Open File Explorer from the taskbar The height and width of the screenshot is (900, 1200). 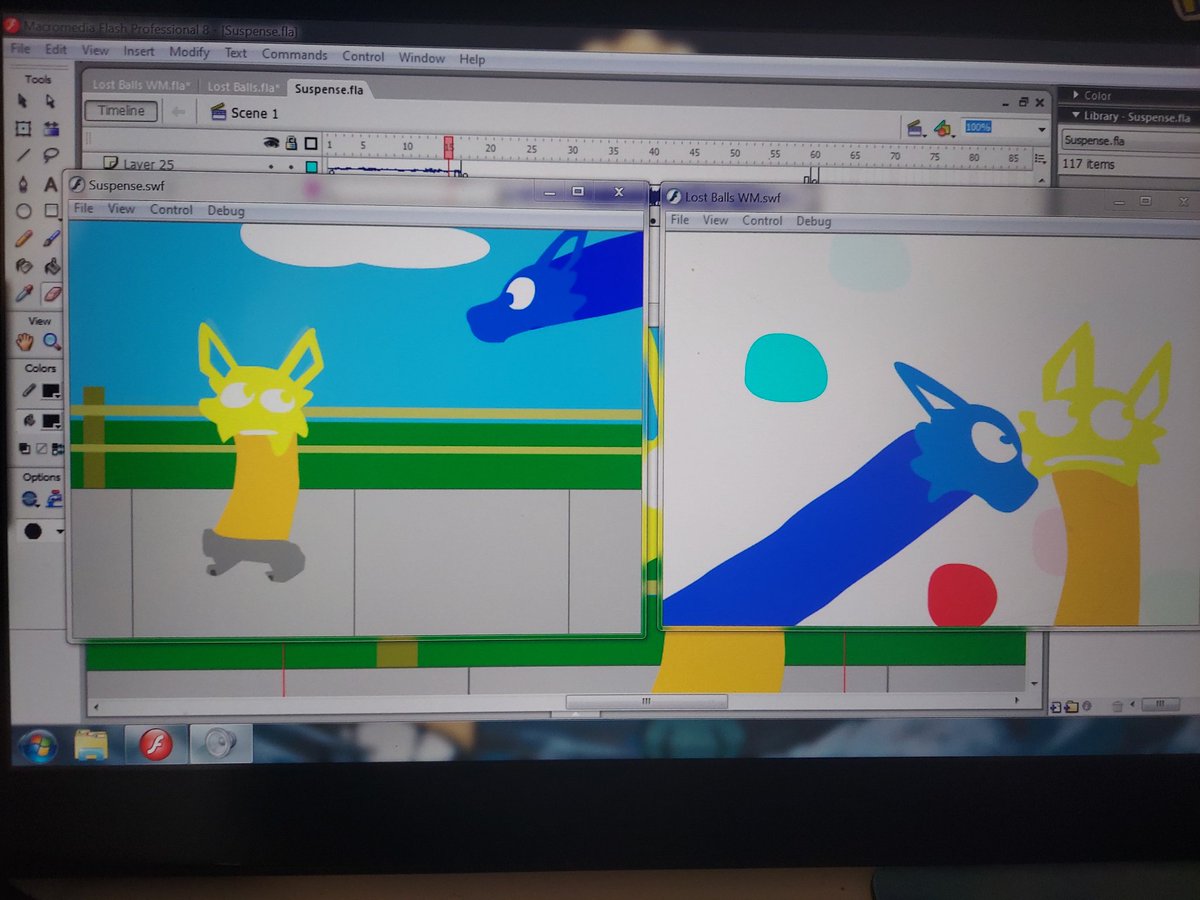pyautogui.click(x=91, y=745)
